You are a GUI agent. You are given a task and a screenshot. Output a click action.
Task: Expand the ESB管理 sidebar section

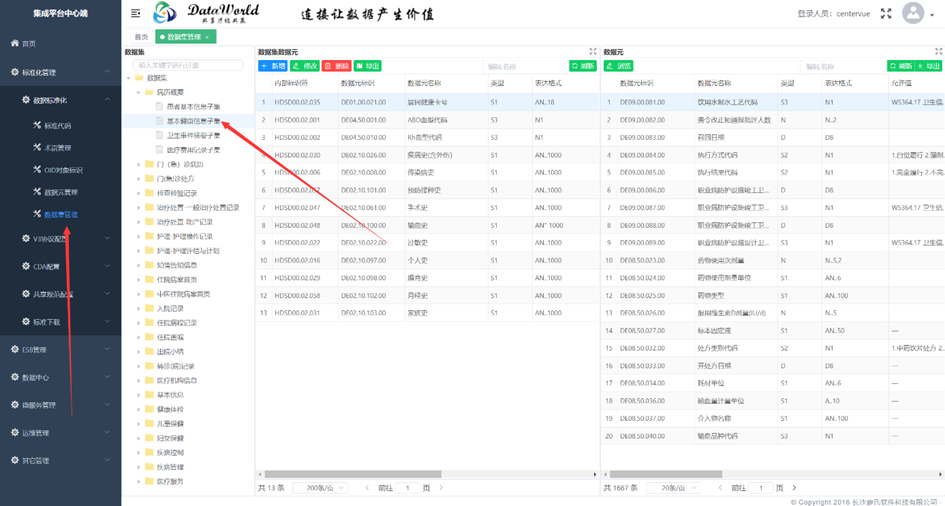(60, 349)
